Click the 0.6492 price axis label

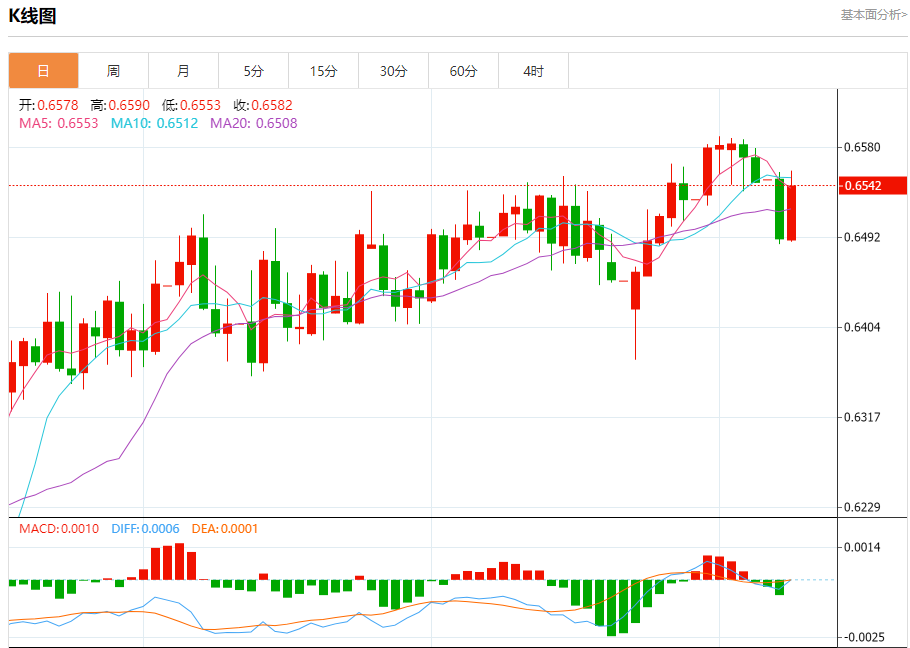pyautogui.click(x=862, y=237)
